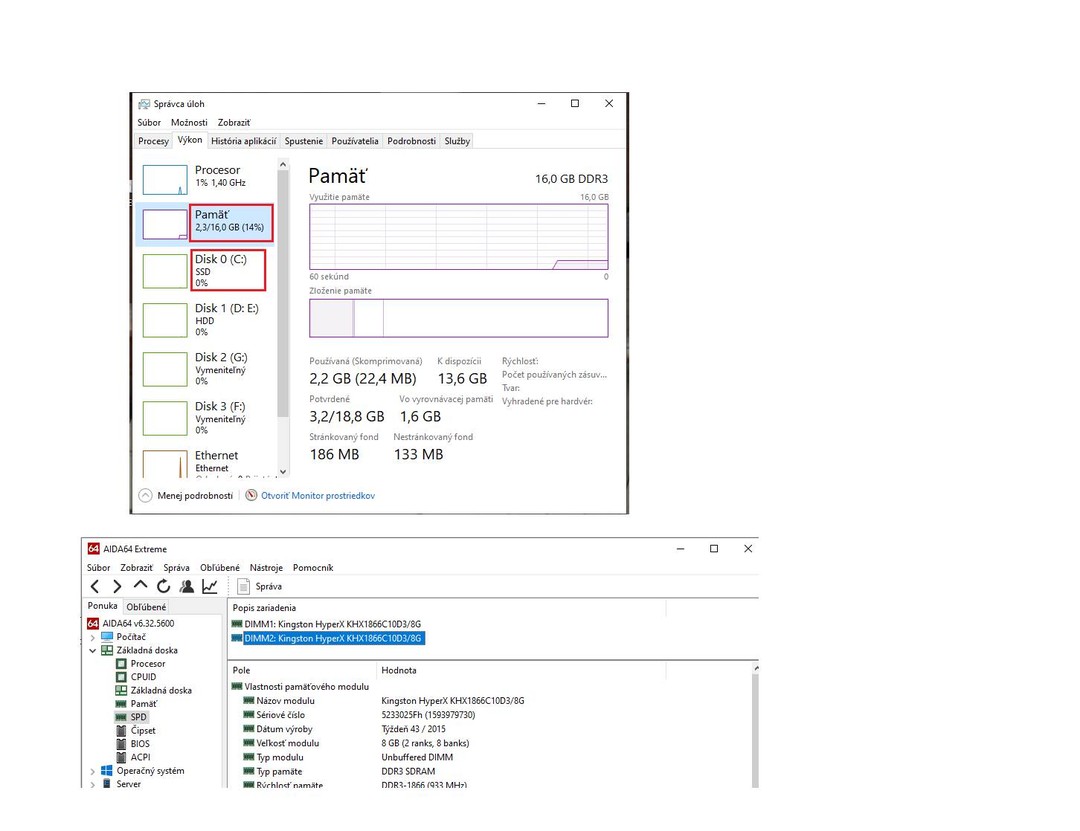Open AIDA64 user icon in toolbar

(187, 586)
